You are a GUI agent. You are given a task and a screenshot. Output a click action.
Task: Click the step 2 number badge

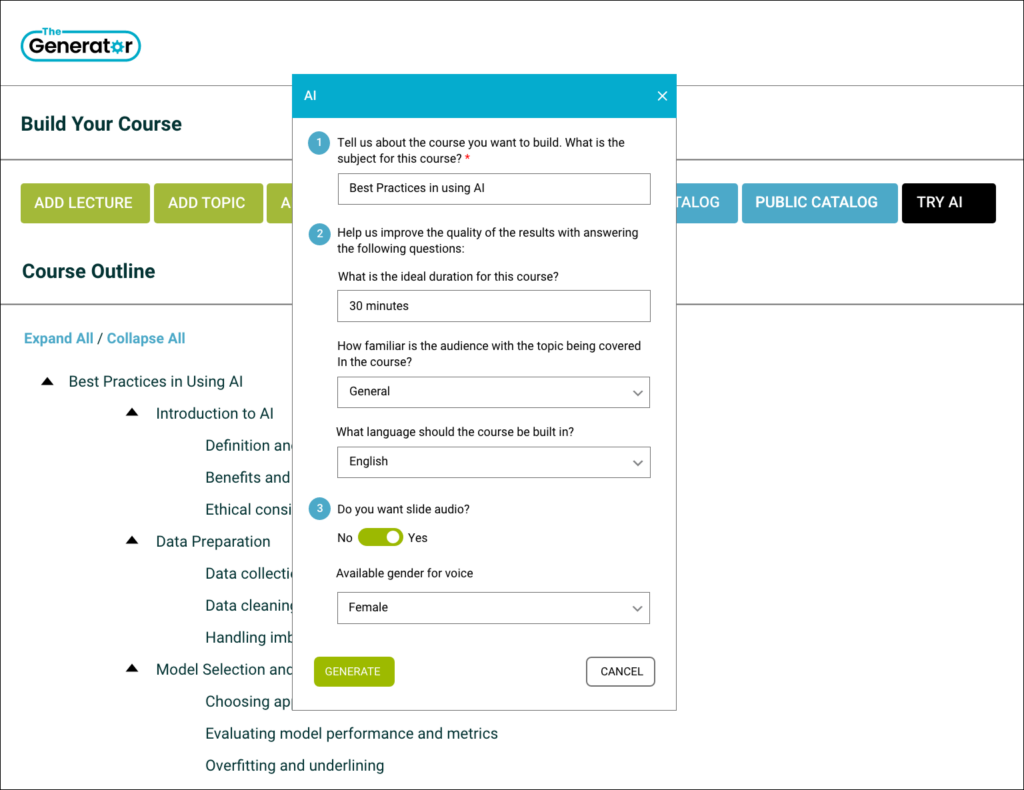(x=319, y=233)
